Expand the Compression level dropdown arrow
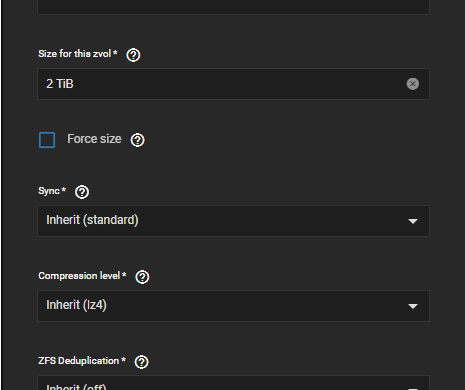Screen dimensions: 465x390 click(x=413, y=306)
